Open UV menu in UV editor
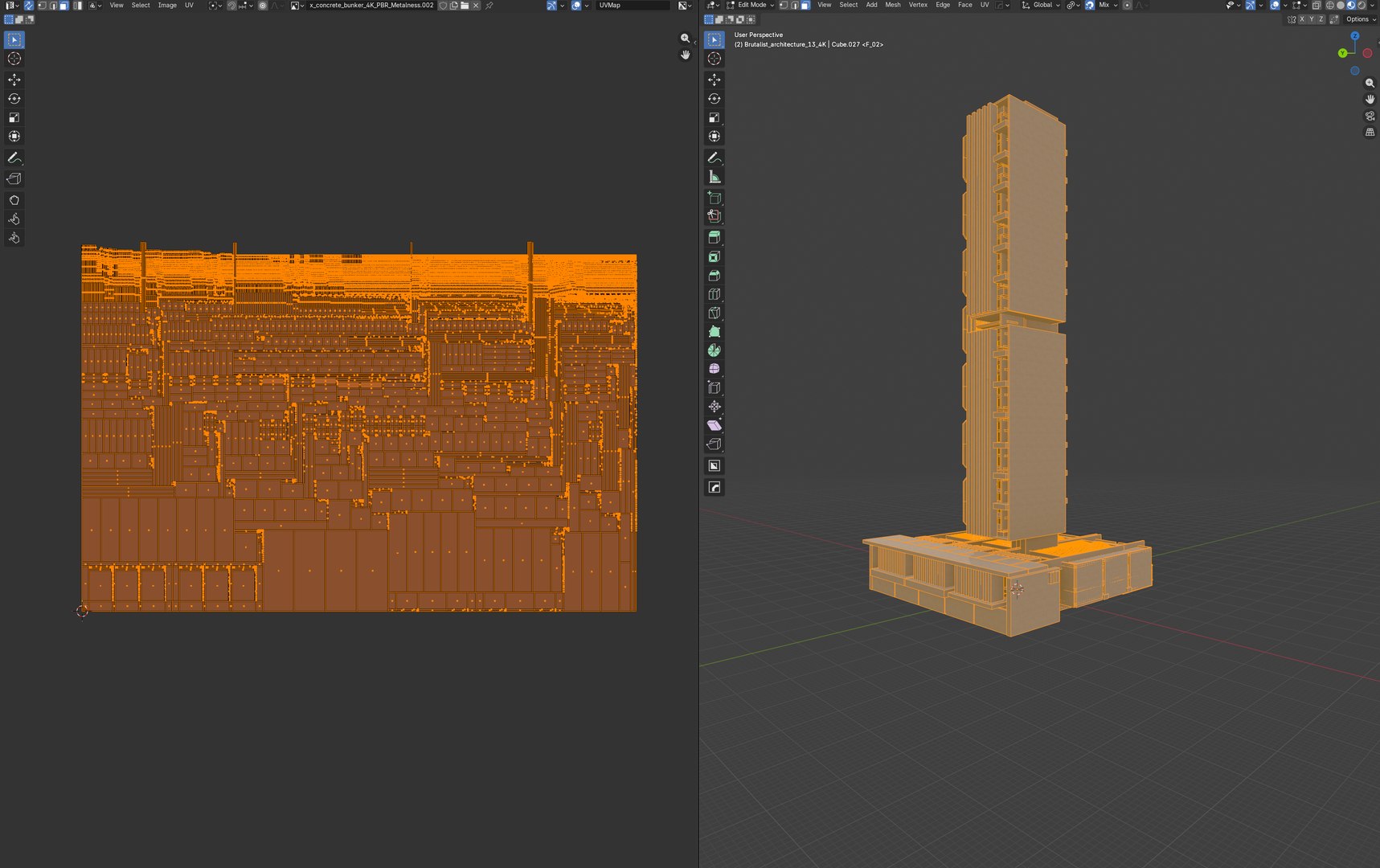 pos(189,6)
